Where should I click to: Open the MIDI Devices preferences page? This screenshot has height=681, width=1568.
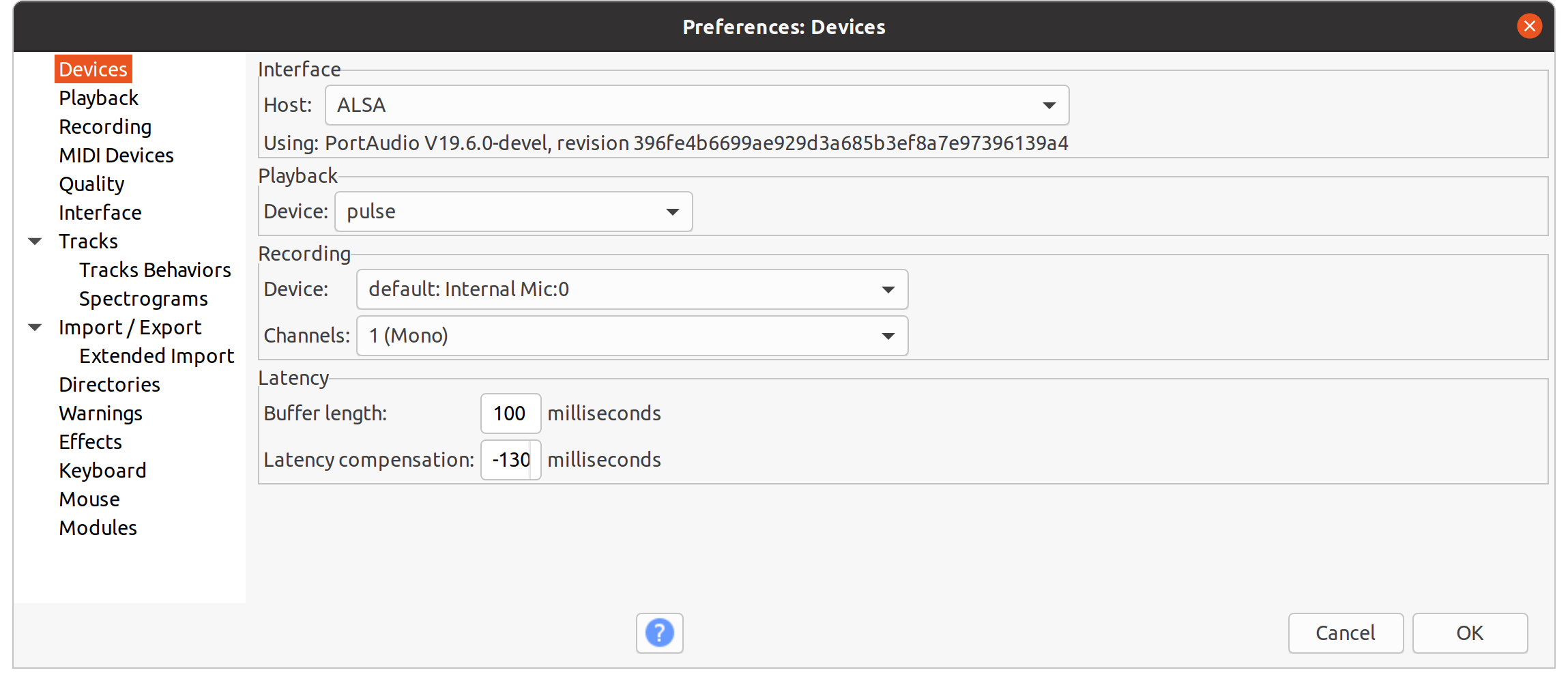(x=116, y=156)
